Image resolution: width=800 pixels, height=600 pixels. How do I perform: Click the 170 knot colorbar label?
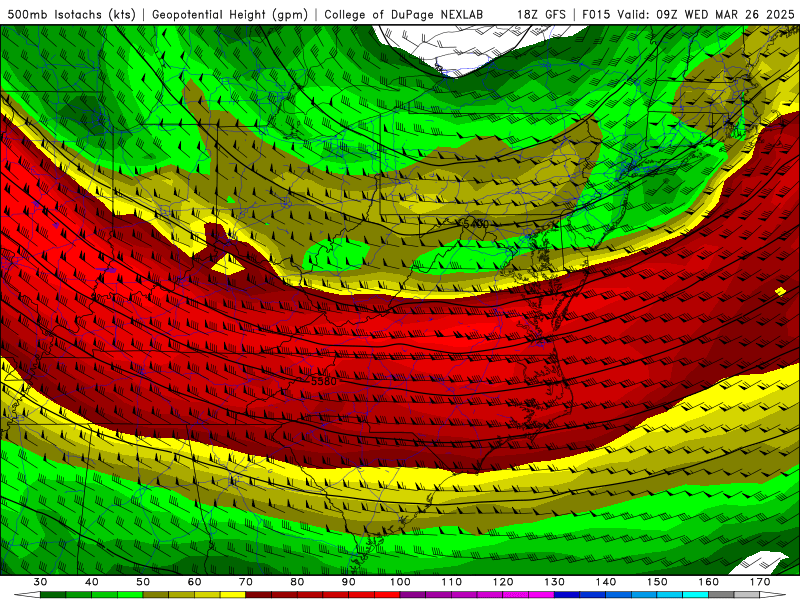(760, 582)
